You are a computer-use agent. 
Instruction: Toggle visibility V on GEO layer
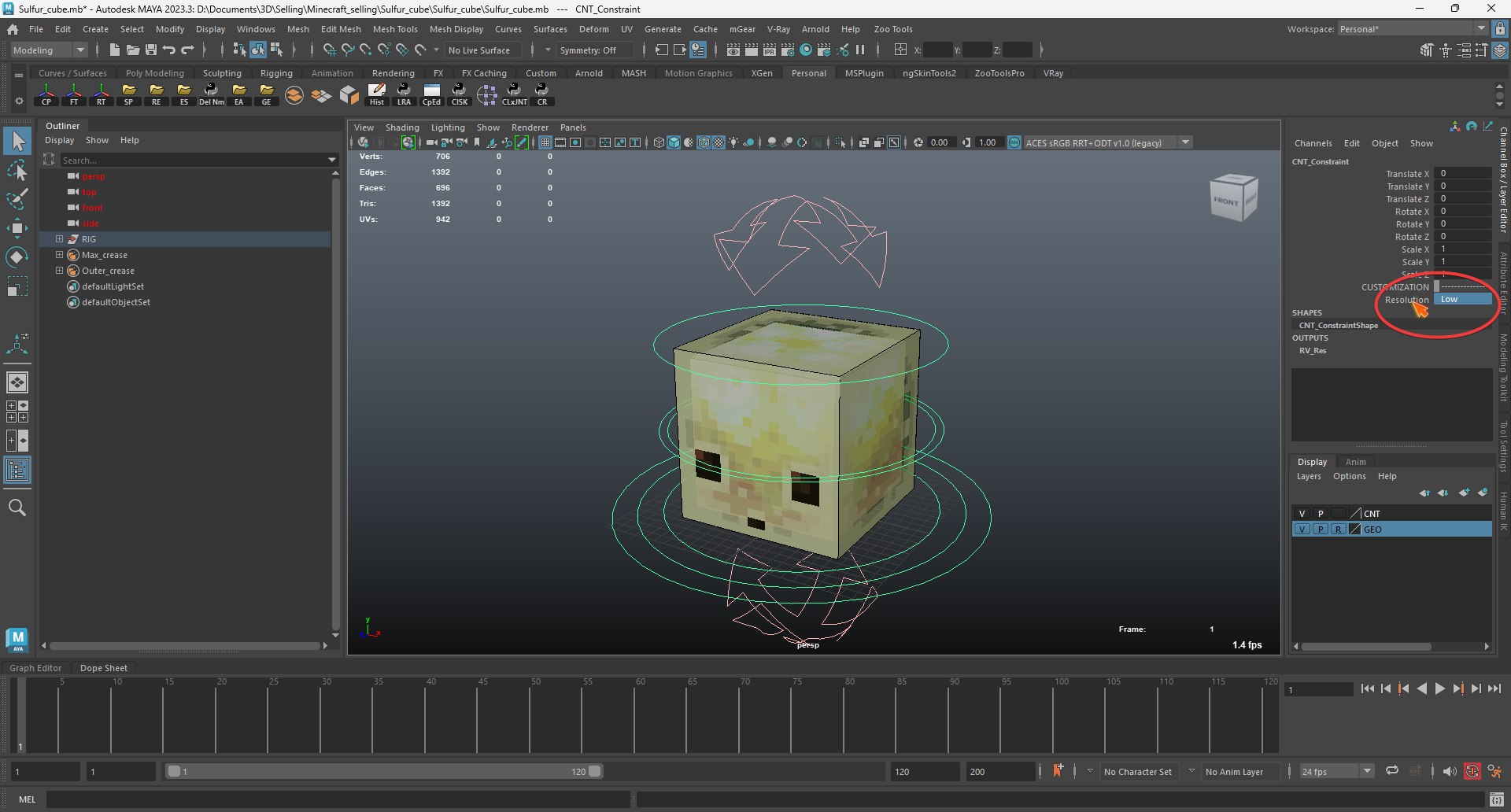1302,530
